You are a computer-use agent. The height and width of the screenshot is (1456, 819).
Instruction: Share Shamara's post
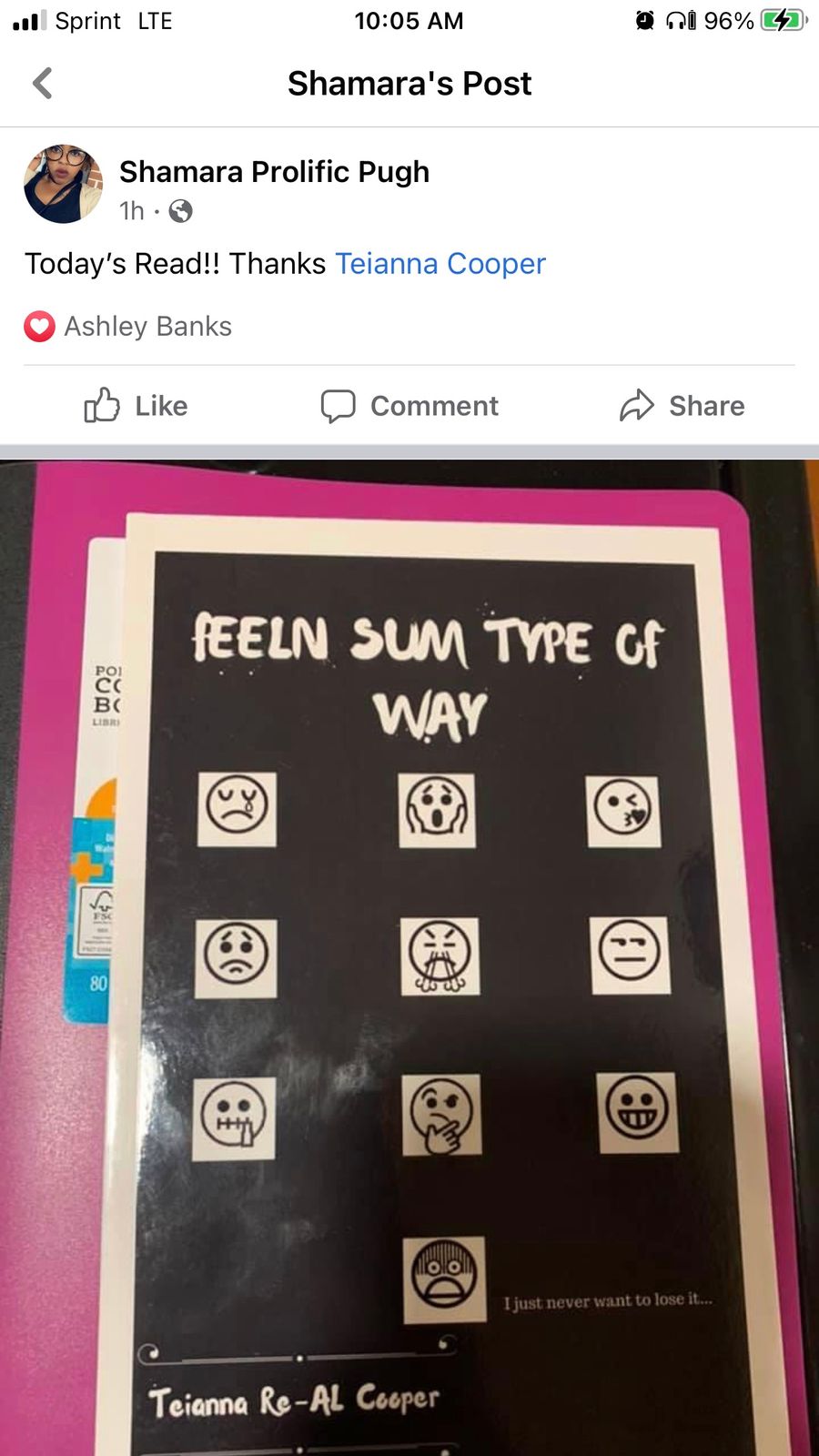point(682,406)
